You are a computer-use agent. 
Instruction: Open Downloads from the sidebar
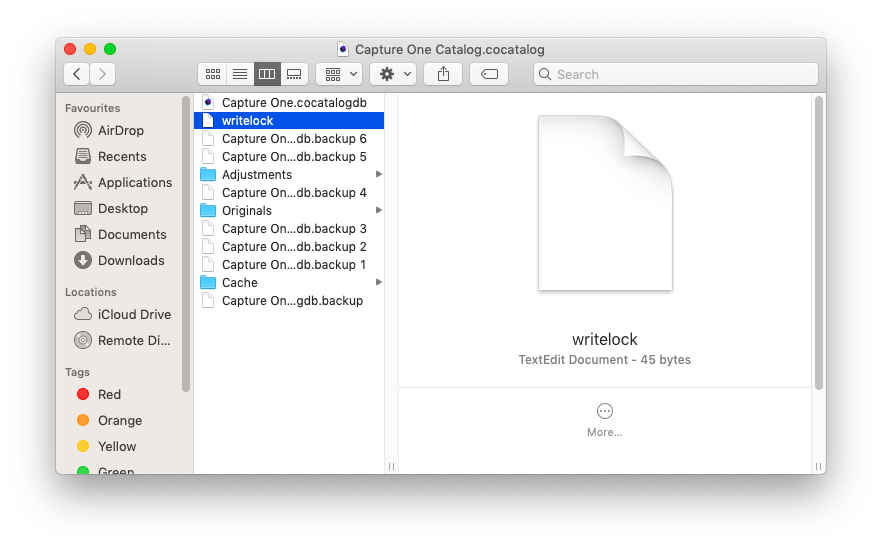click(130, 260)
